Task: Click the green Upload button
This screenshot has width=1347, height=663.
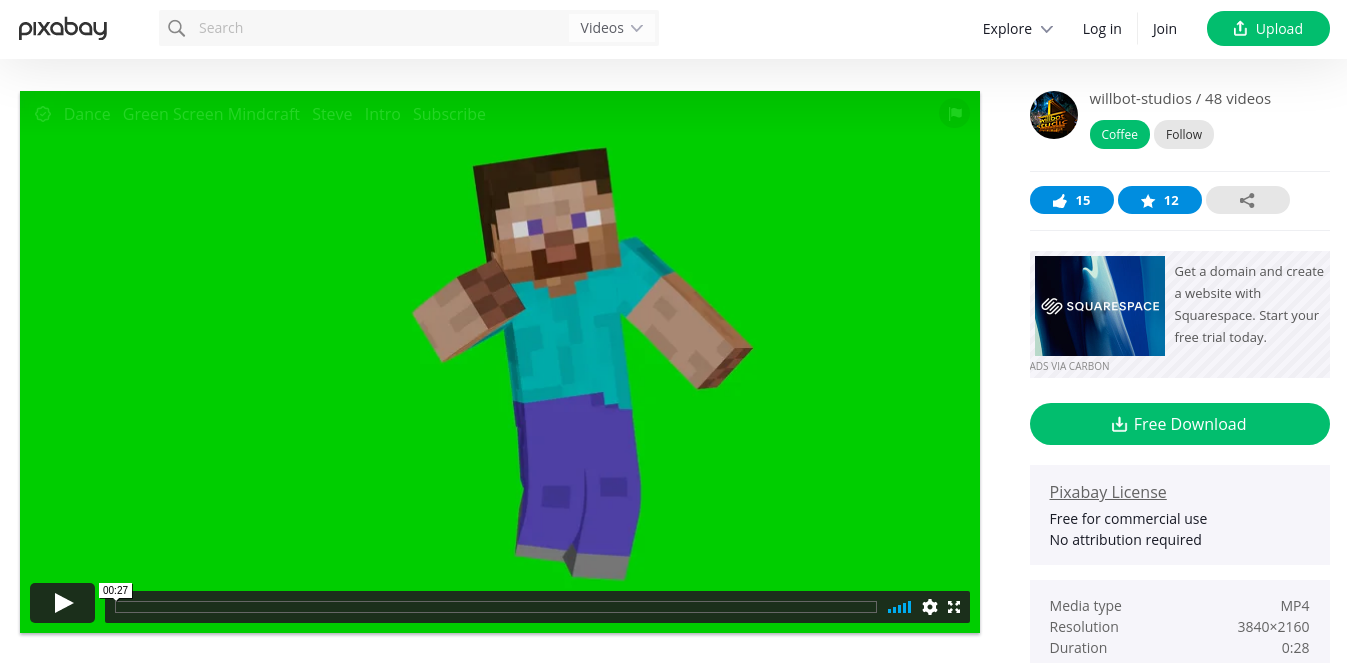Action: (x=1268, y=29)
